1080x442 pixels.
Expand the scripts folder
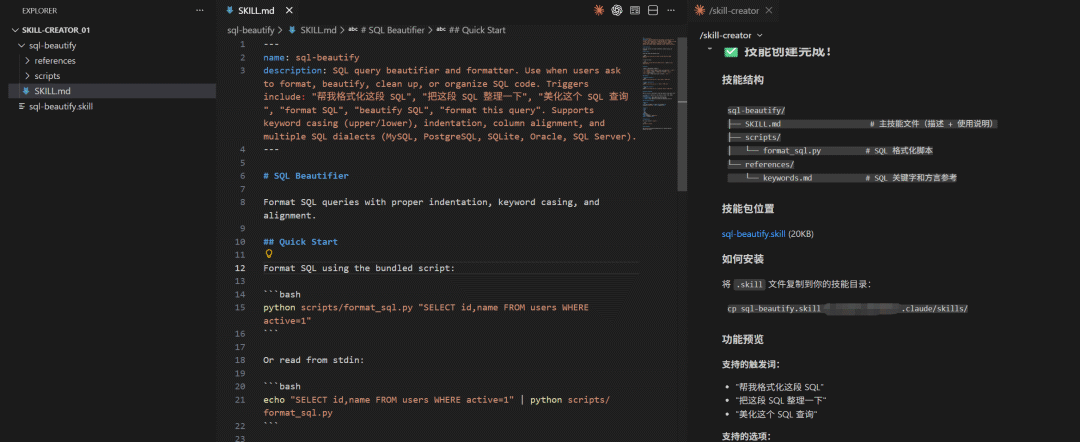click(x=28, y=76)
